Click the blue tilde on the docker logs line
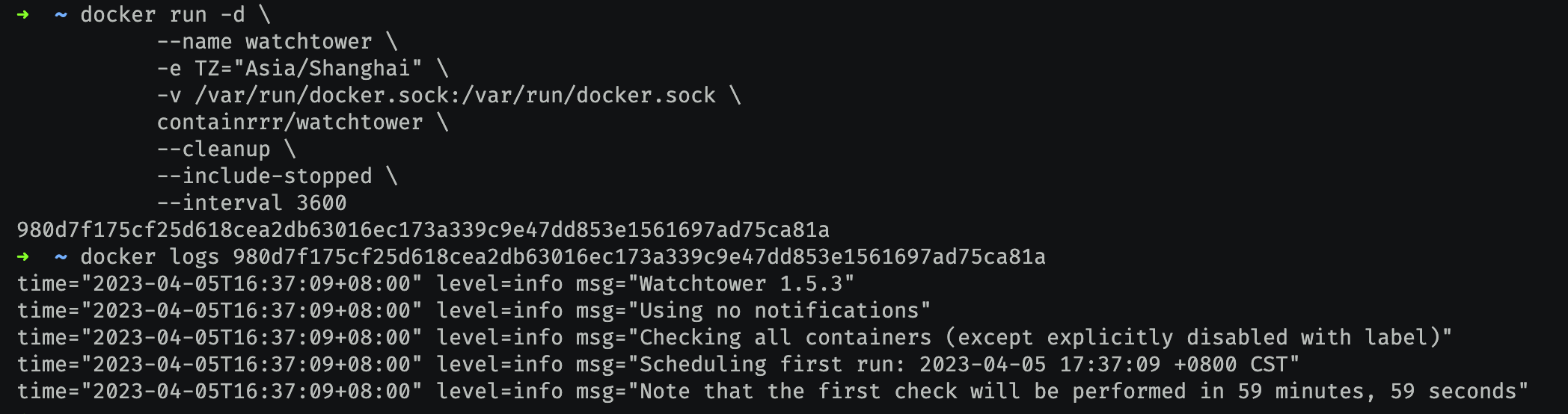1568x414 pixels. click(x=61, y=257)
